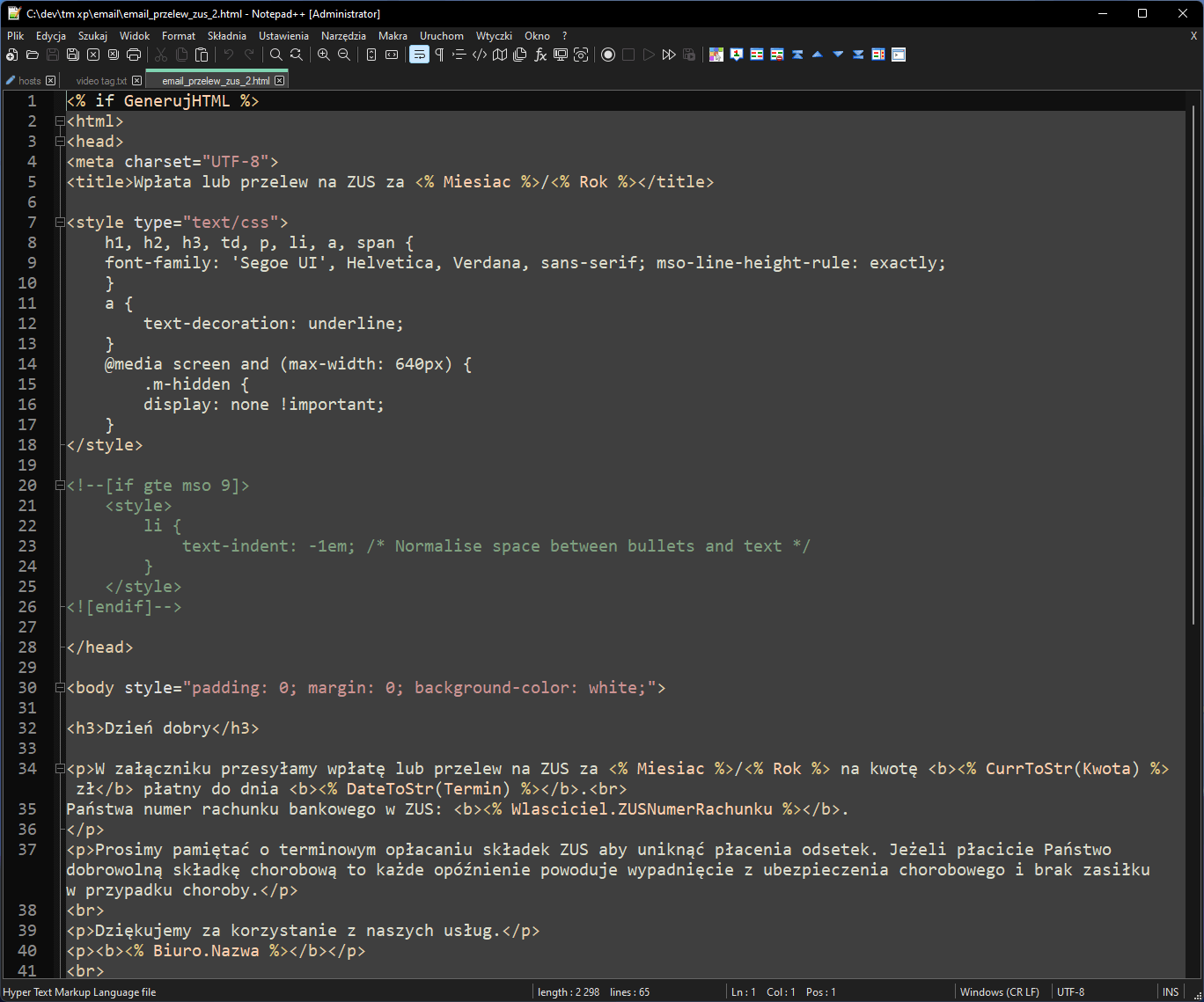This screenshot has height=1002, width=1204.
Task: Click the Print toolbar icon
Action: 134,55
